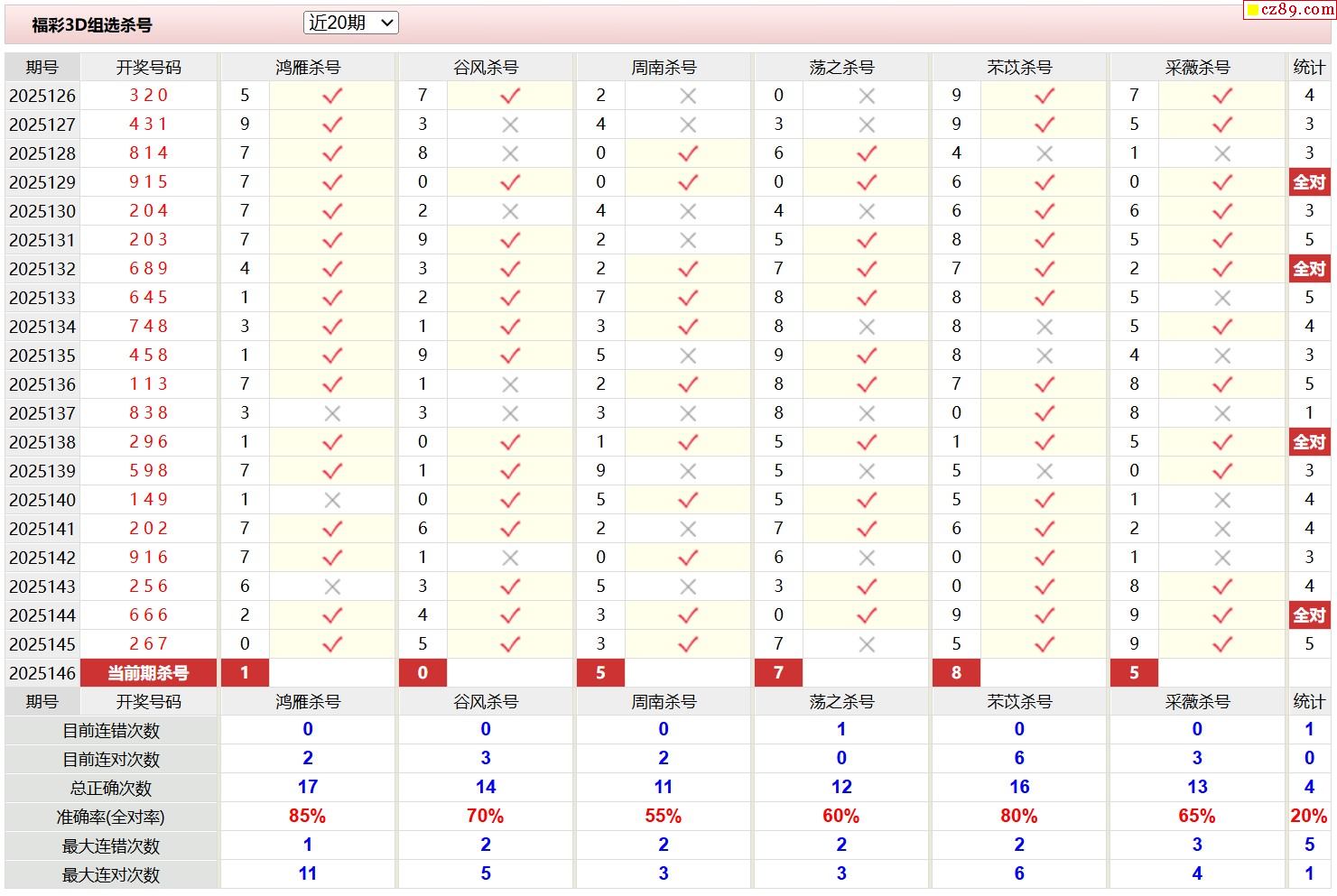Click 全对 badge in row 2025129

(x=1309, y=182)
